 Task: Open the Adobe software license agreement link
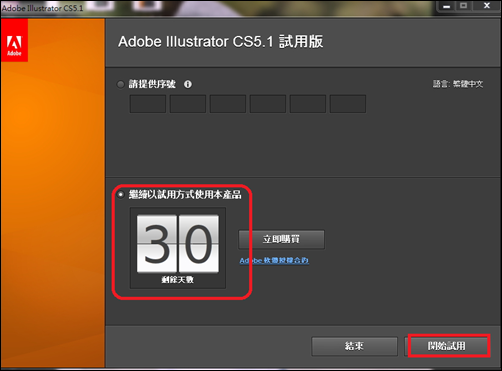pos(274,260)
